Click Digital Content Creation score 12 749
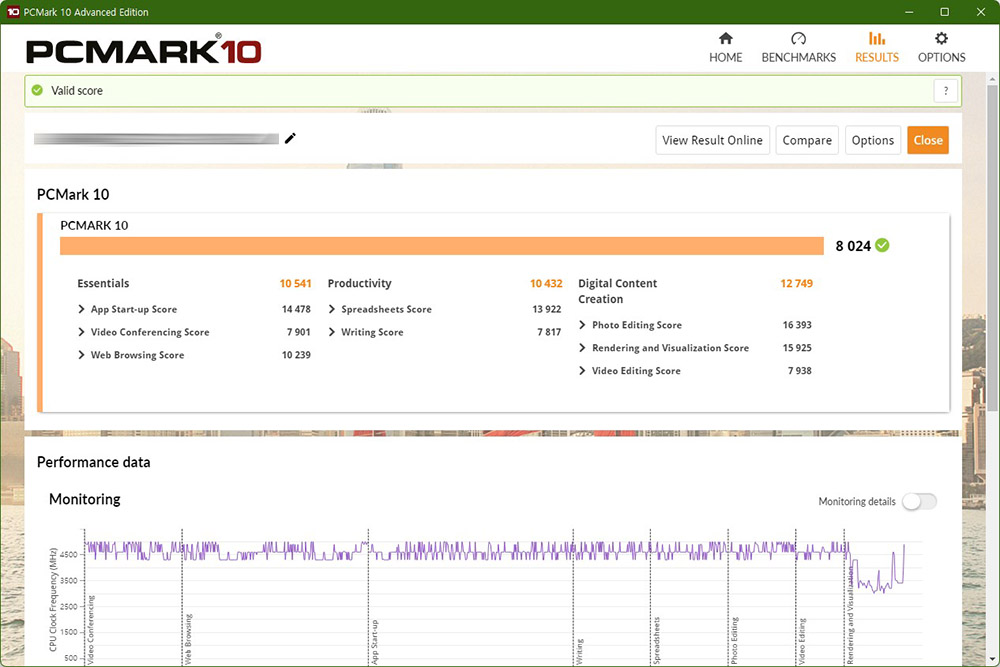This screenshot has height=667, width=1000. point(797,284)
